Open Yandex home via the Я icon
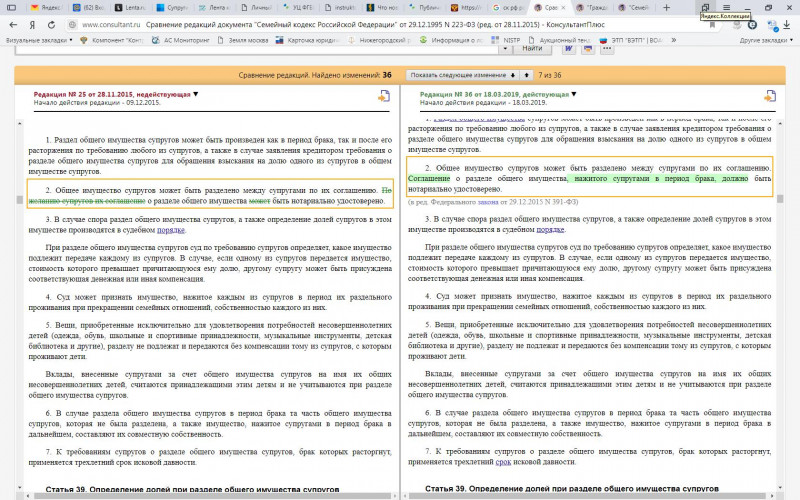Viewport: 800px width, 500px height. tap(32, 24)
